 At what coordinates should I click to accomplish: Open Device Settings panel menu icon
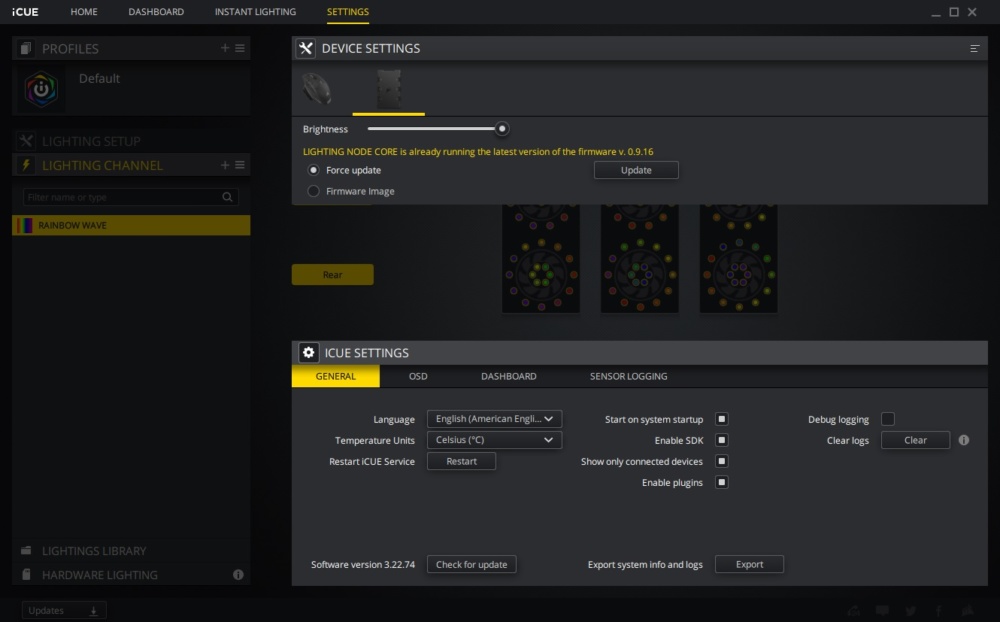[x=974, y=48]
